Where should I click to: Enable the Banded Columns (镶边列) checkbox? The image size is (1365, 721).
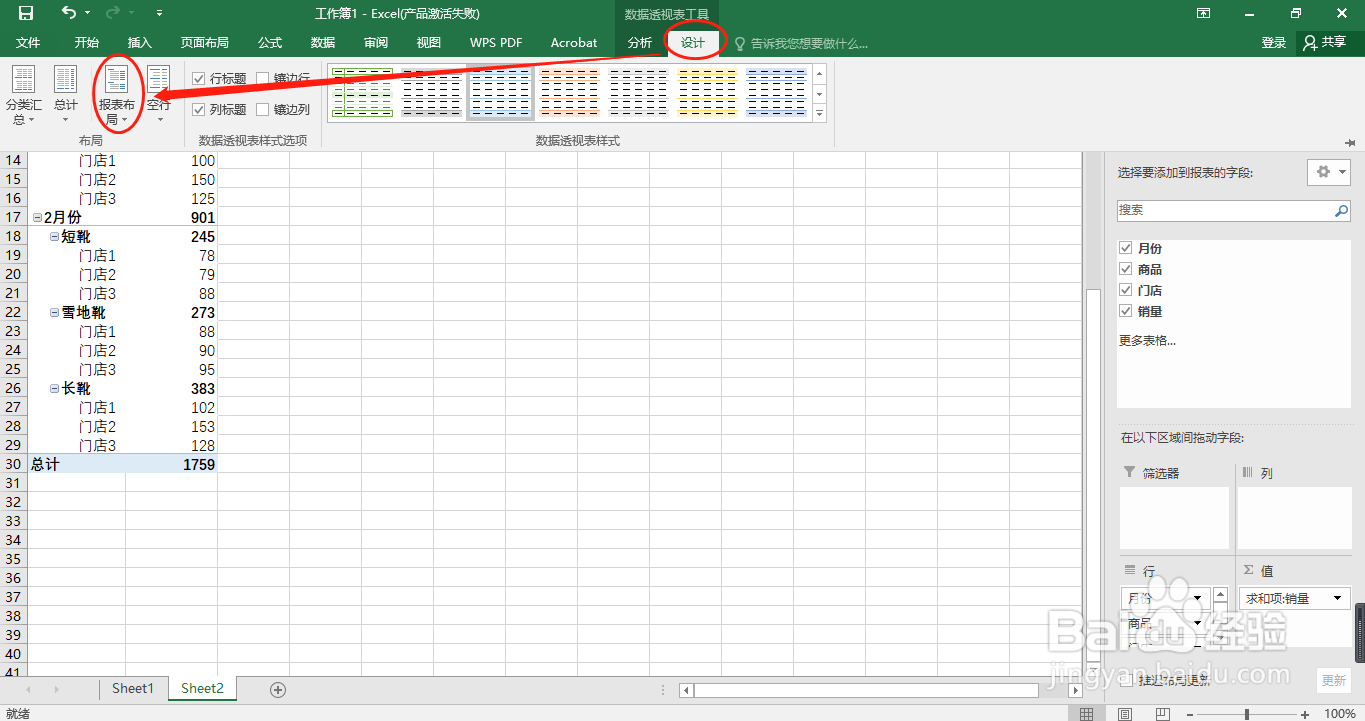click(x=263, y=109)
